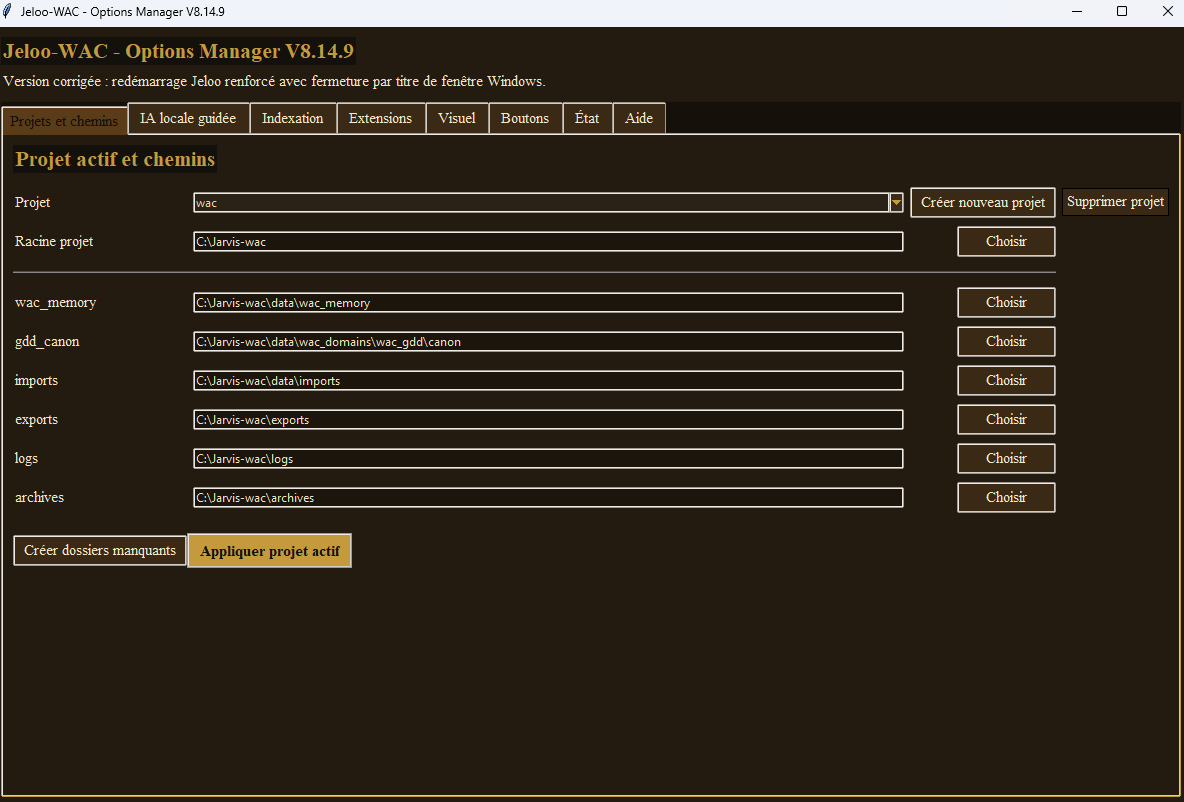Click the gdd_canon label

[47, 342]
